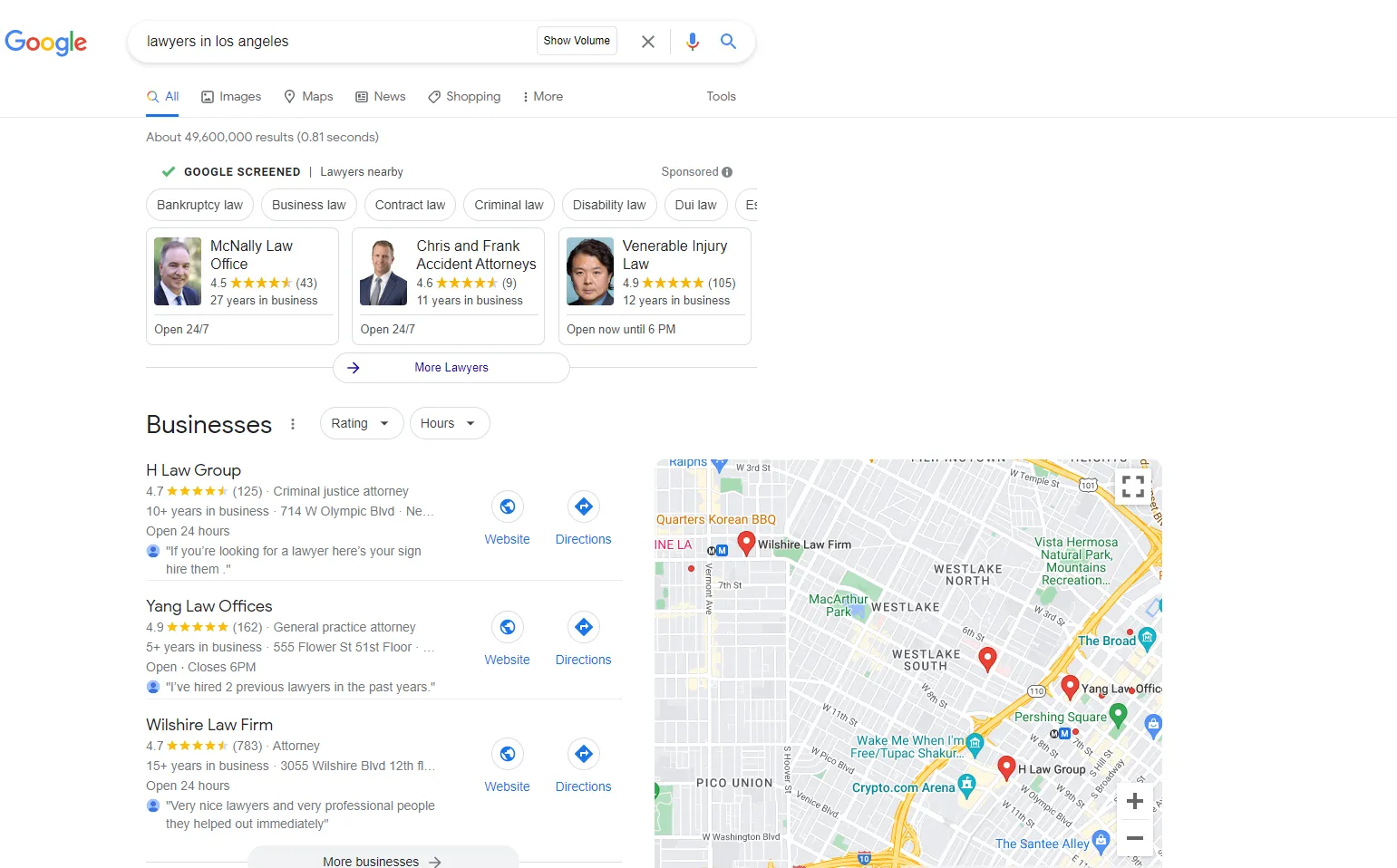This screenshot has width=1397, height=868.
Task: Expand the map to full screen
Action: [1133, 487]
